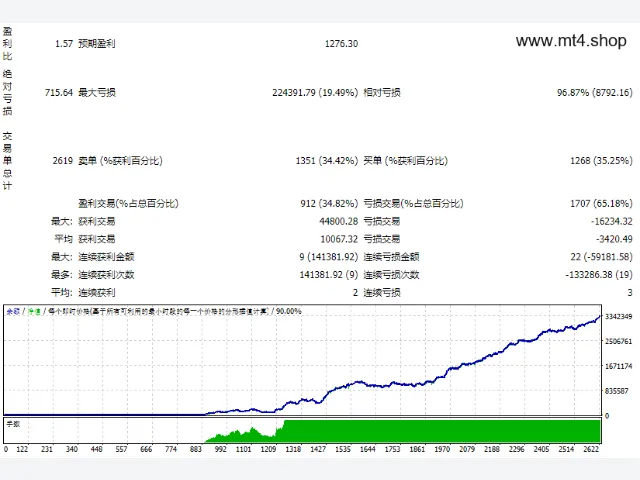Click the x-axis label 2622
640x480 pixels.
[x=591, y=449]
